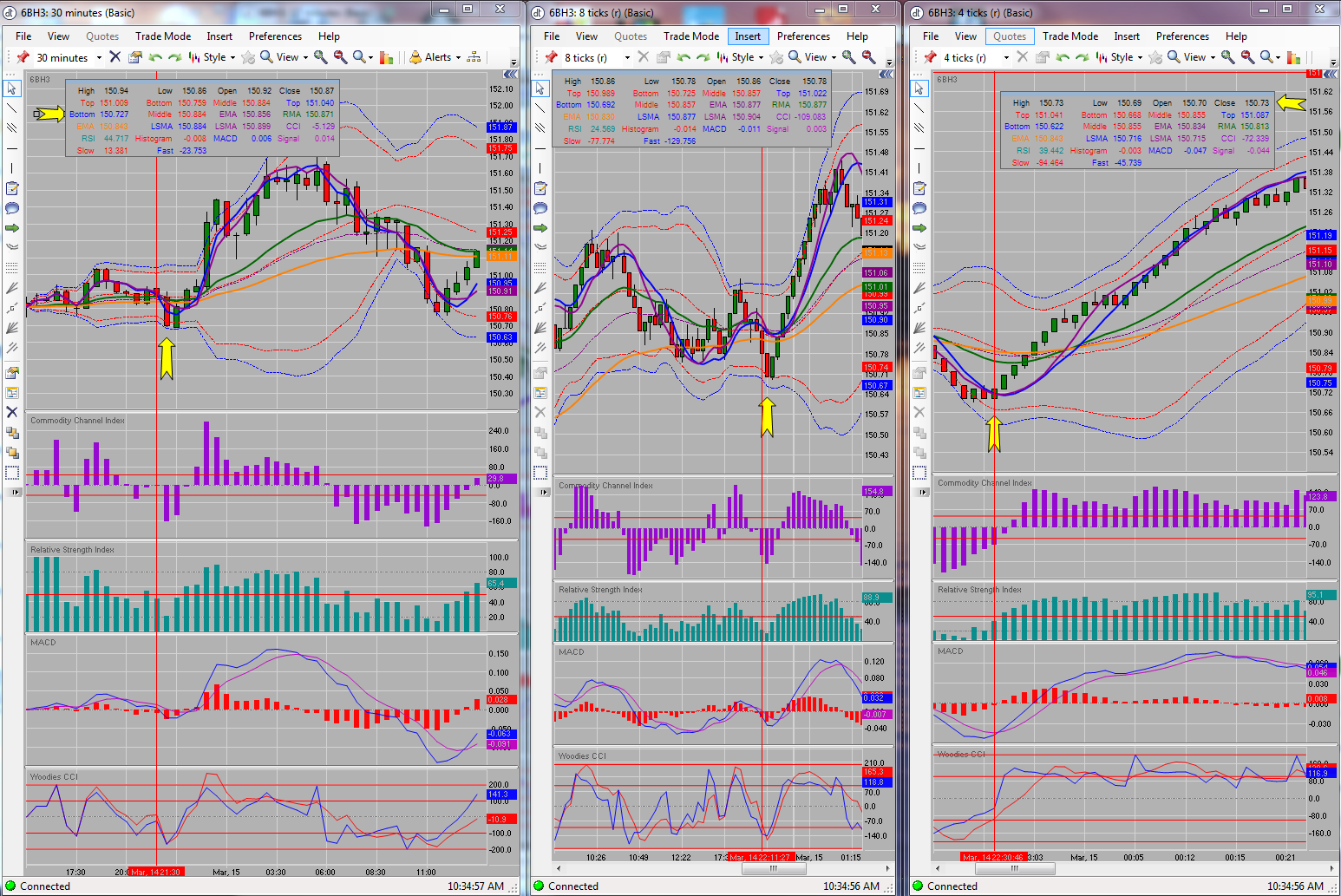This screenshot has height=896, width=1341.
Task: Click Connected status in 30 minutes window
Action: tap(44, 886)
